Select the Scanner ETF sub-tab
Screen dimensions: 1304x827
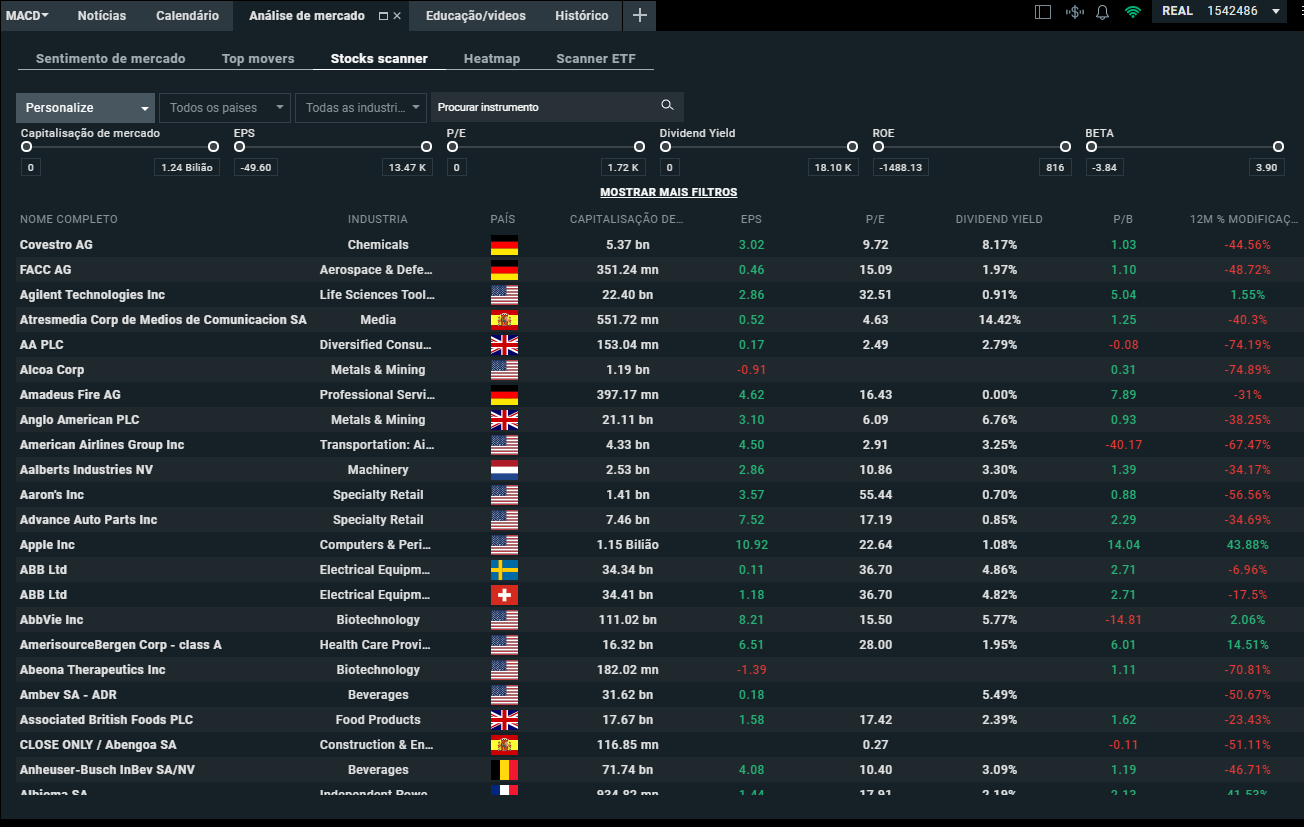click(x=596, y=58)
